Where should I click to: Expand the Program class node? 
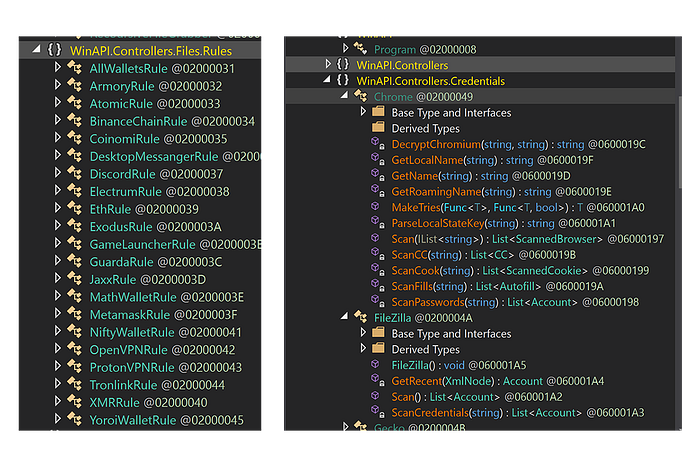click(x=346, y=48)
